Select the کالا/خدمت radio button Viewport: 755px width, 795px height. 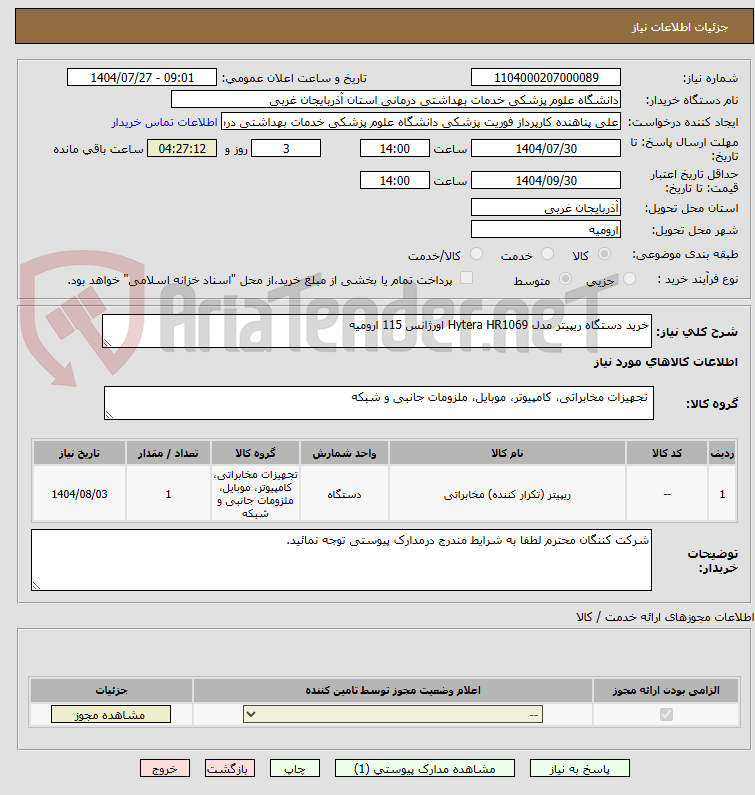click(x=476, y=254)
